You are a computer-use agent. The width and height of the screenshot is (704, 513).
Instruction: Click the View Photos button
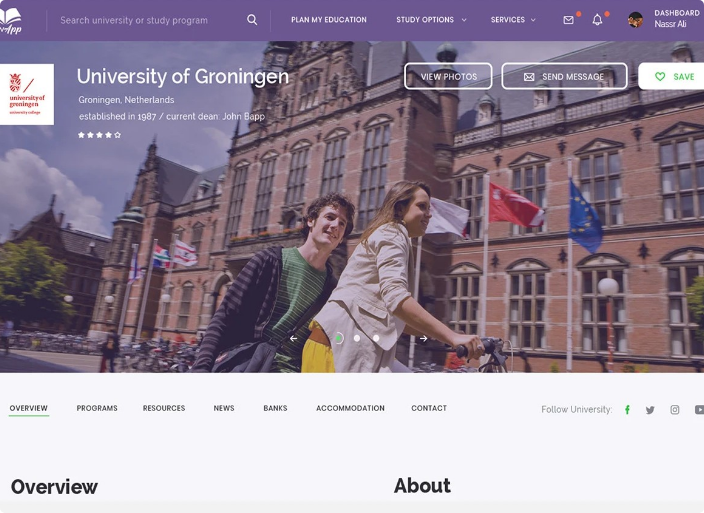[x=448, y=77]
